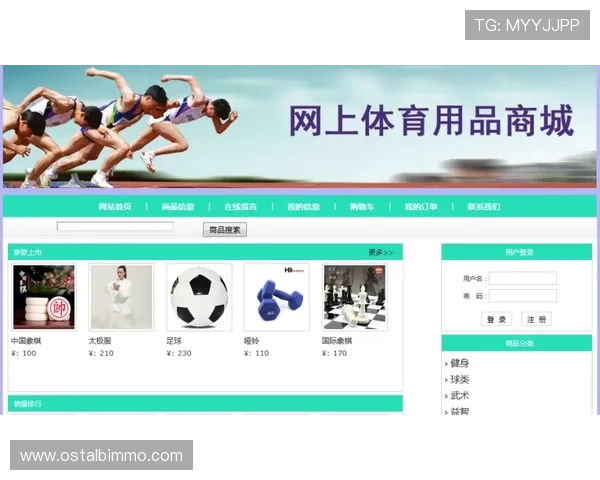Open the 联系我们 contact page

pyautogui.click(x=484, y=207)
